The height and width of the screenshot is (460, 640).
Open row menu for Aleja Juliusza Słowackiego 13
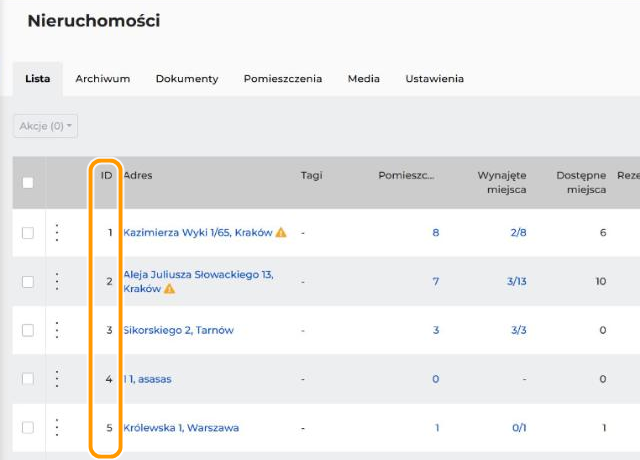(x=57, y=281)
